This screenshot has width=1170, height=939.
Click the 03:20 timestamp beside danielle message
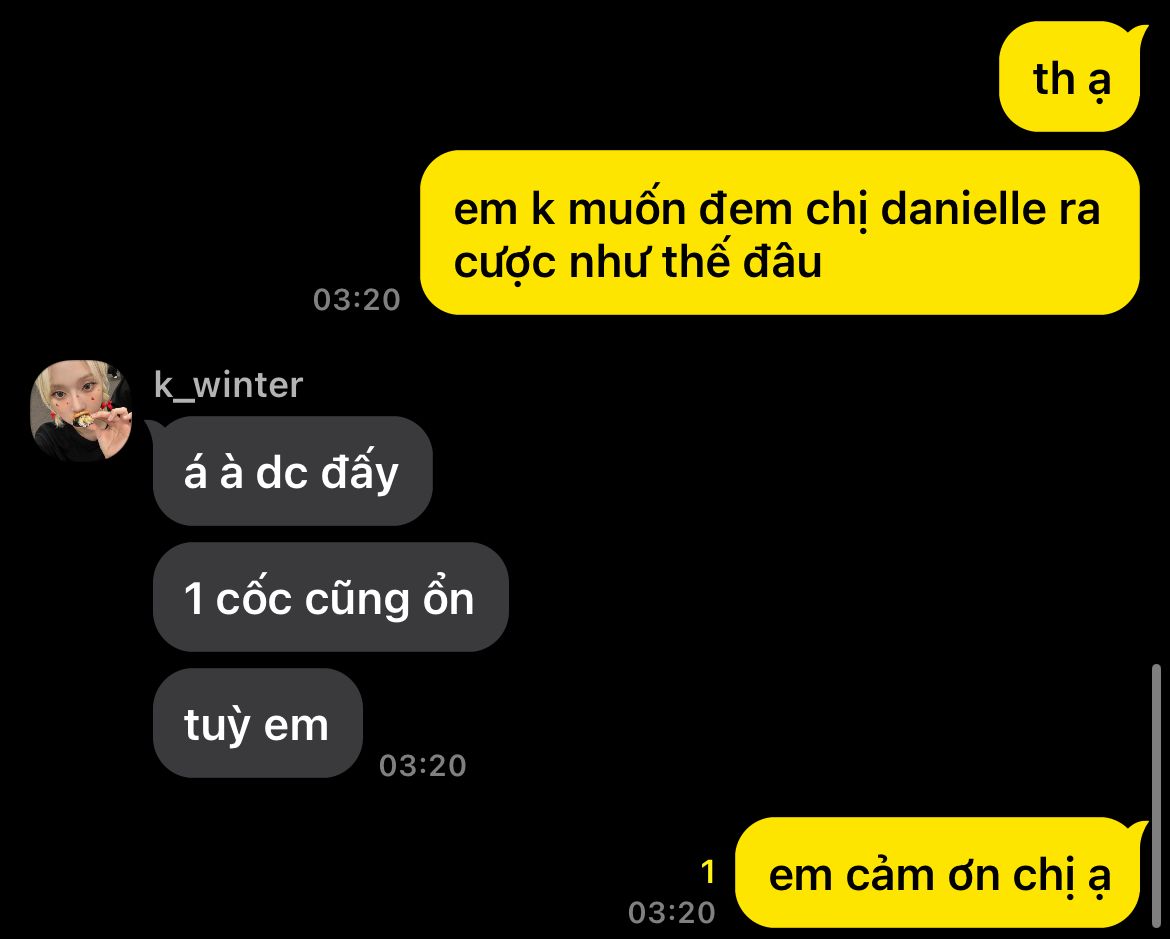click(x=357, y=300)
